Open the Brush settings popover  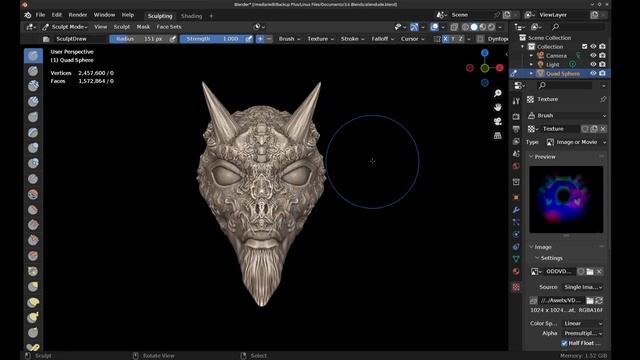[289, 39]
